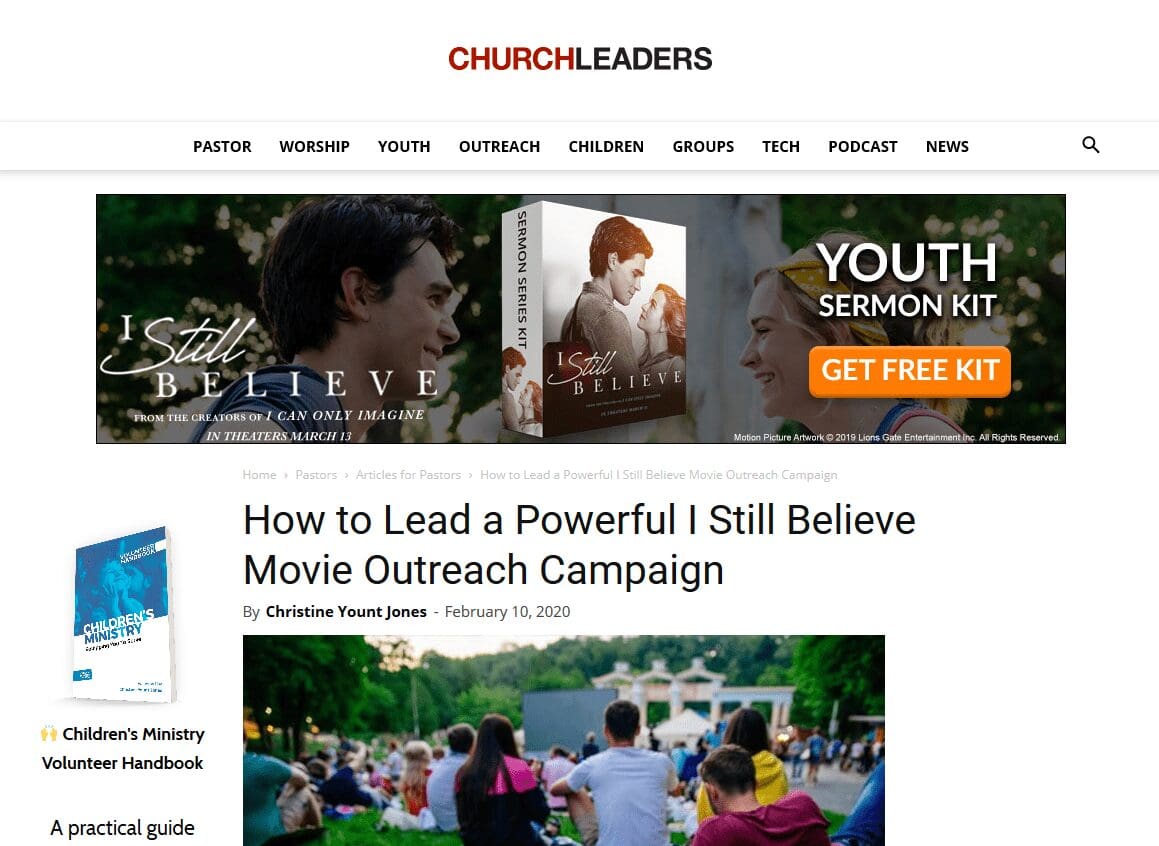The height and width of the screenshot is (846, 1159).
Task: Open author Christine Yount Jones link
Action: pyautogui.click(x=346, y=611)
